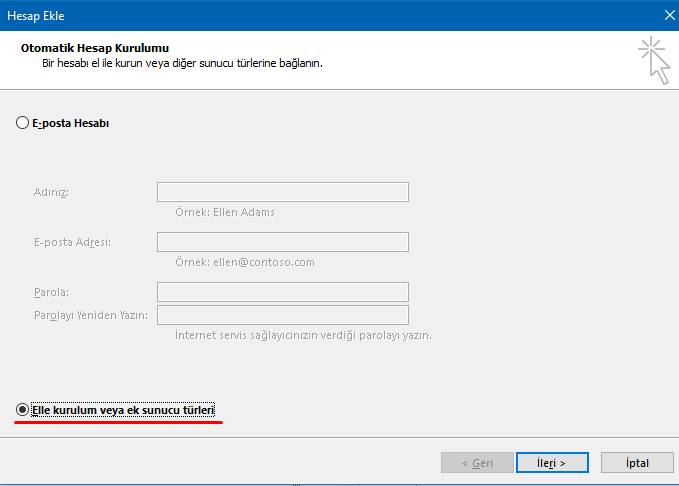Click the Parola label text

tap(52, 292)
